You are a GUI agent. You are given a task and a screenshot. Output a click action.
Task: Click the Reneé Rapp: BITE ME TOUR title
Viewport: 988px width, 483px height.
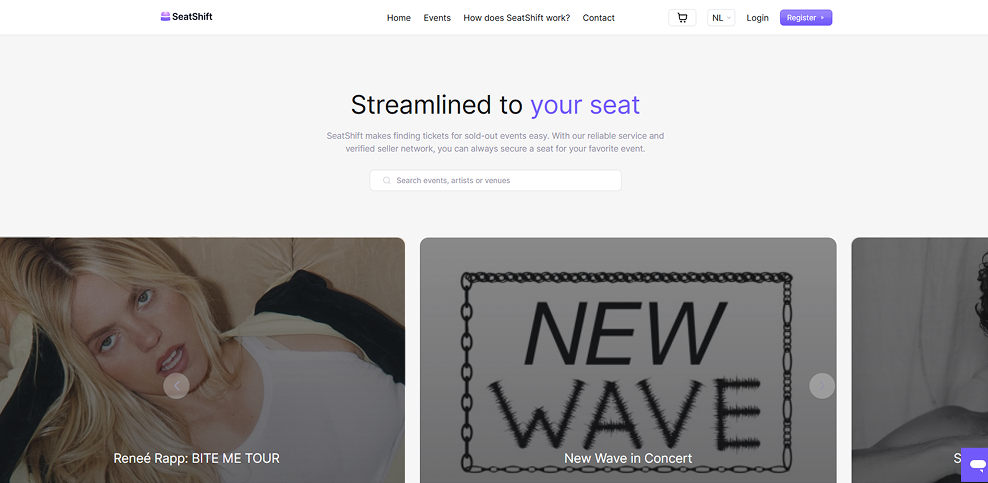point(197,458)
